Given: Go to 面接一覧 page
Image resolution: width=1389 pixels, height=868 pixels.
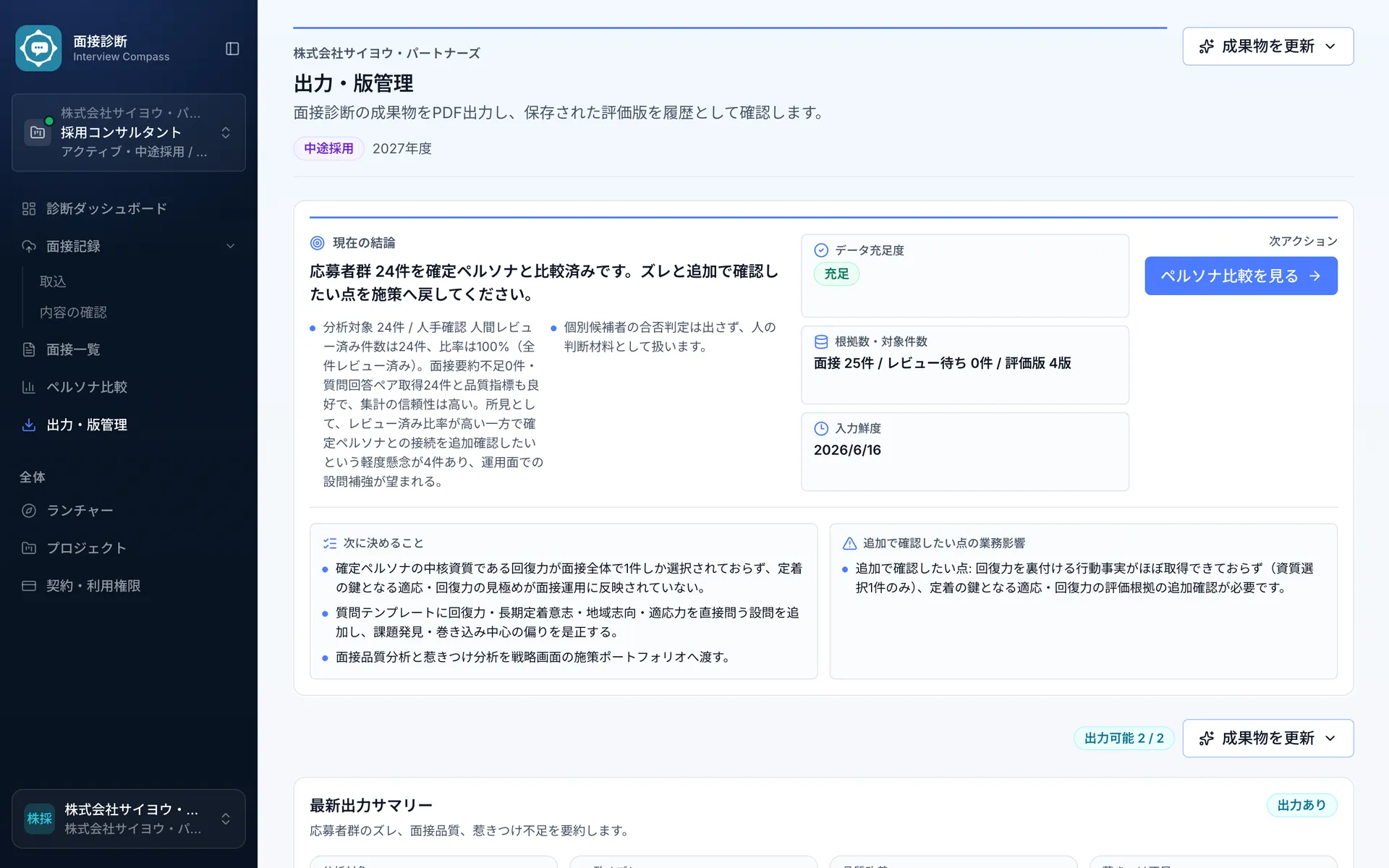Looking at the screenshot, I should [x=129, y=349].
